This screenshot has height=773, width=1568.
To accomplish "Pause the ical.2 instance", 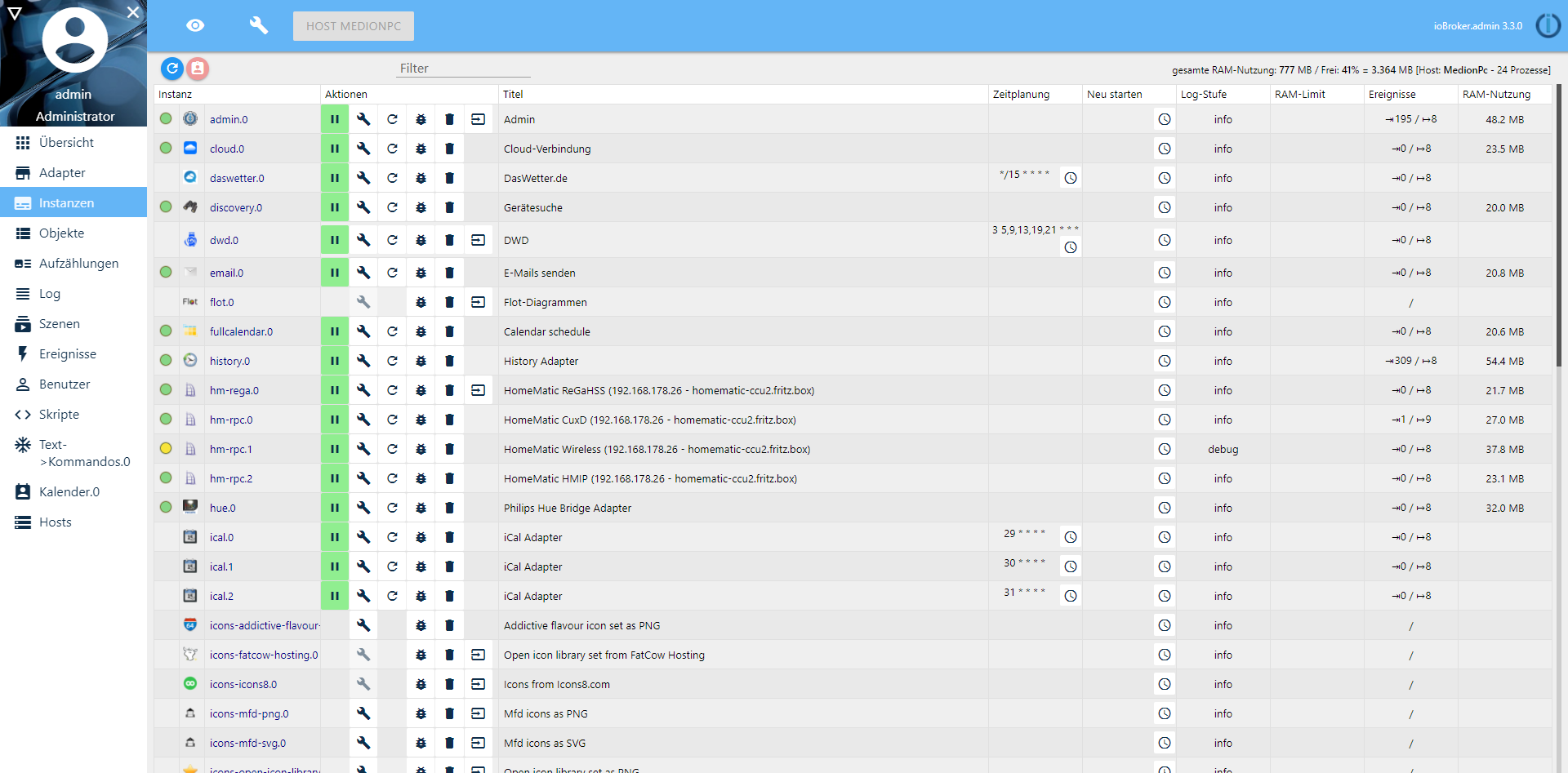I will pos(335,596).
